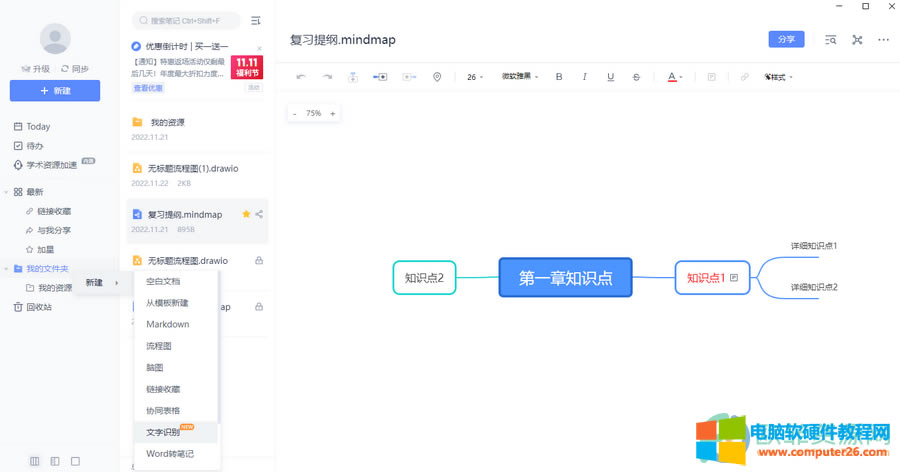This screenshot has height=472, width=900.
Task: Open the search-in-note icon beside 分享
Action: point(830,40)
